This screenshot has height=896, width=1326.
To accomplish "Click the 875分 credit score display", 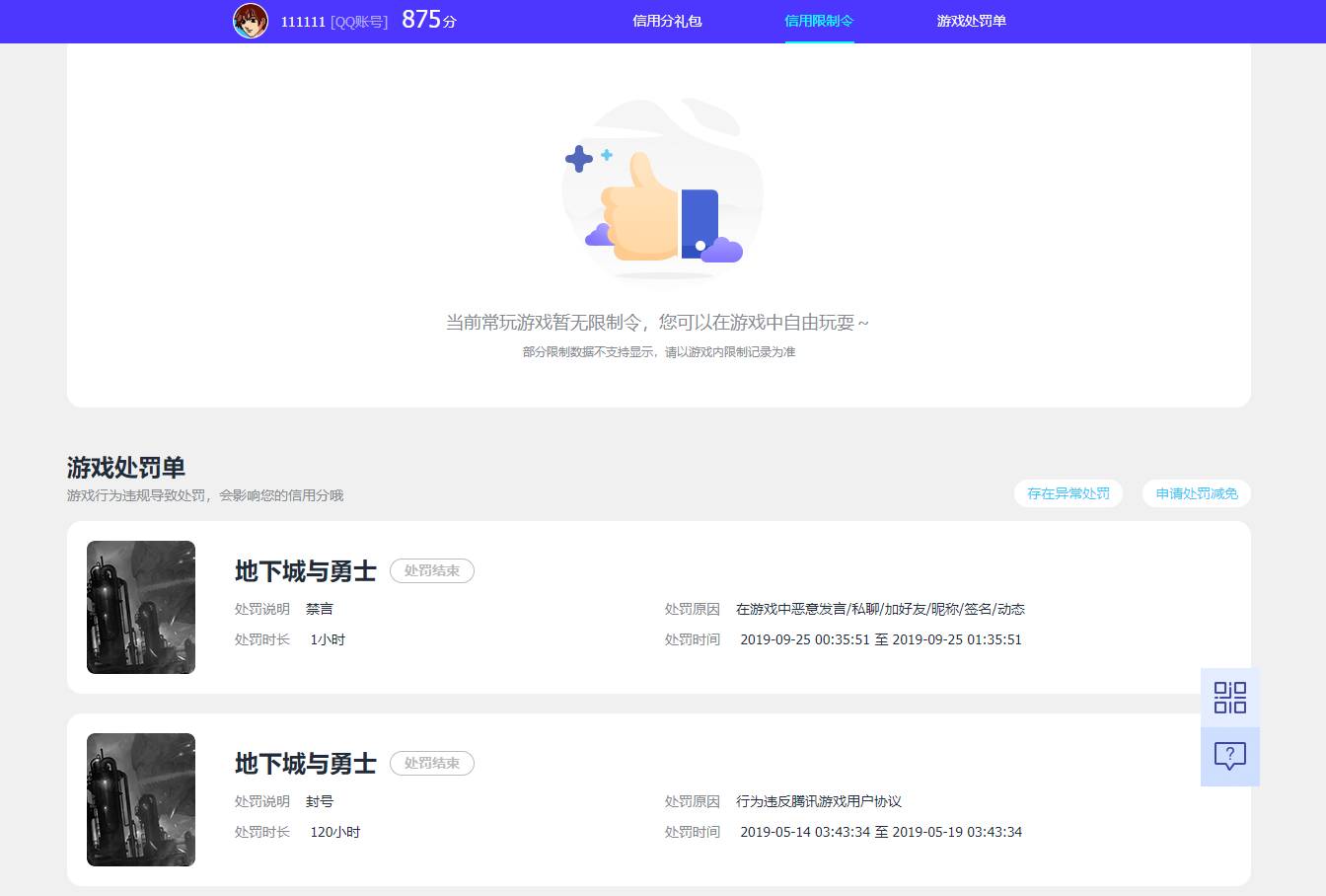I will pyautogui.click(x=428, y=19).
